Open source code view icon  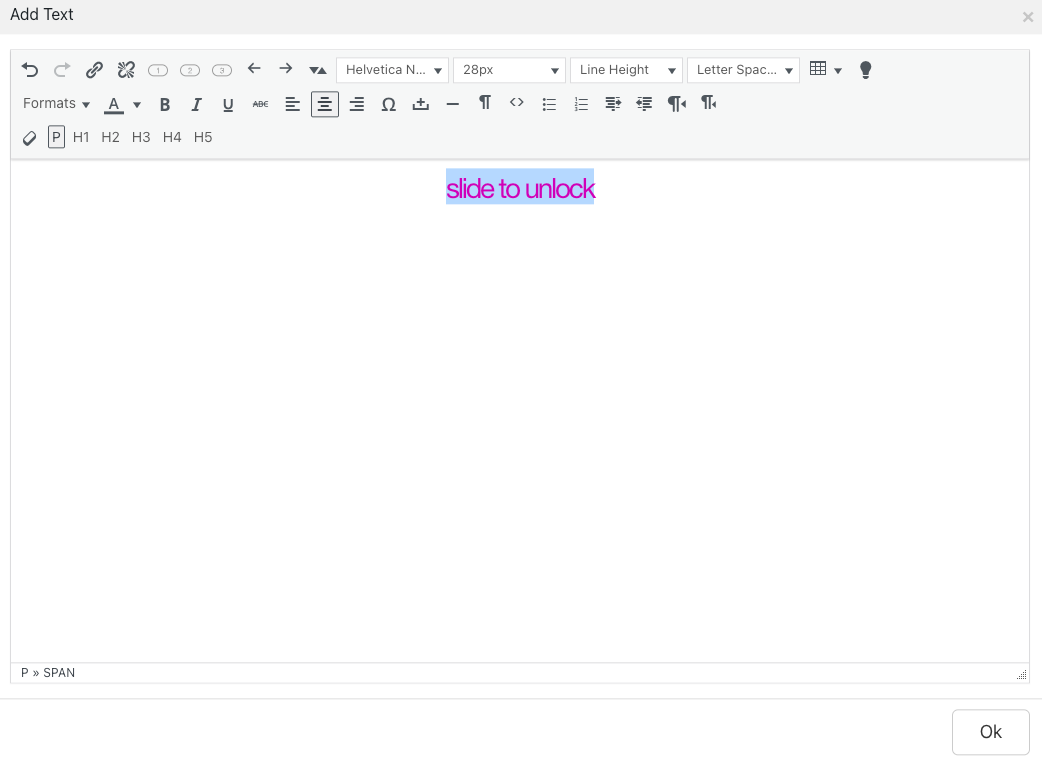pyautogui.click(x=517, y=103)
